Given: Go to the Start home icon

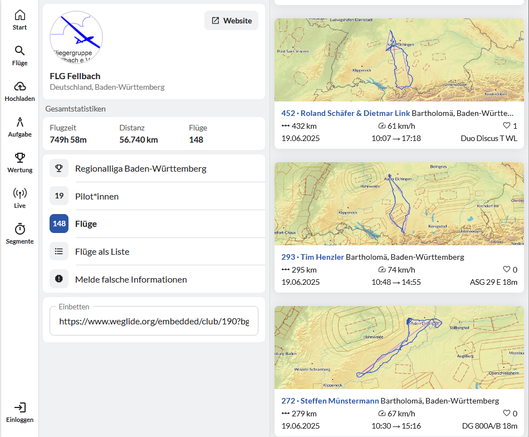Looking at the screenshot, I should tap(20, 15).
